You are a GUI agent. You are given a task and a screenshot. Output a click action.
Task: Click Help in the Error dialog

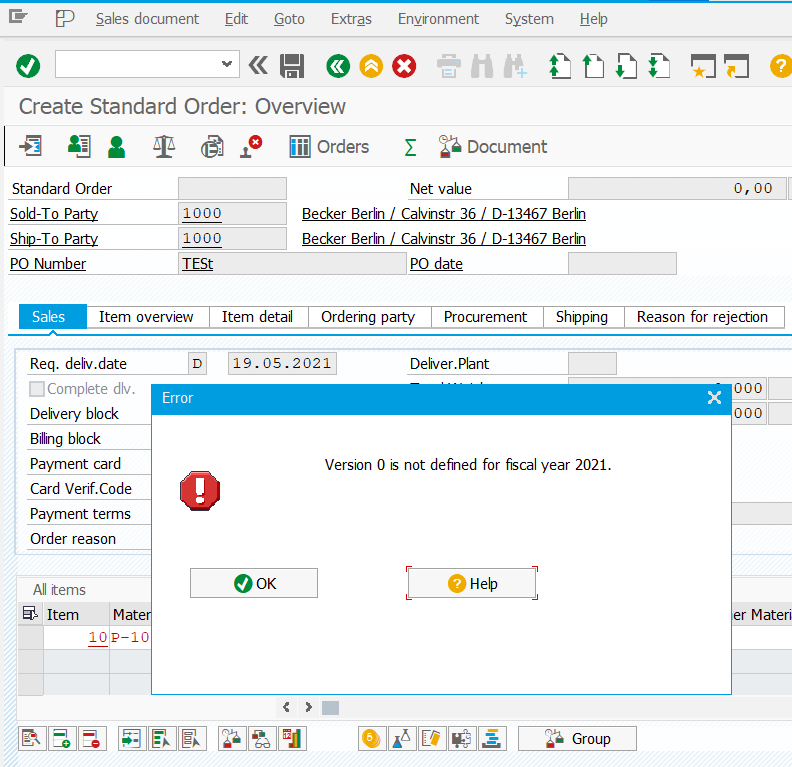[x=472, y=583]
